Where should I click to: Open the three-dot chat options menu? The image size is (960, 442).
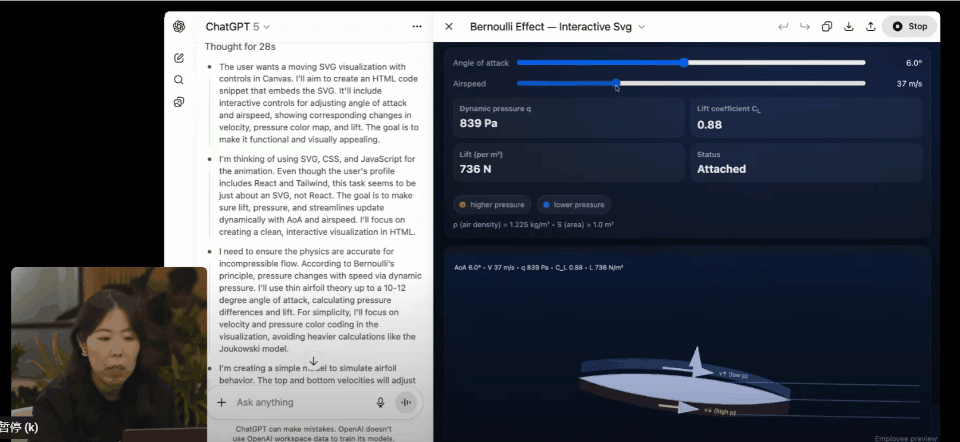[417, 27]
